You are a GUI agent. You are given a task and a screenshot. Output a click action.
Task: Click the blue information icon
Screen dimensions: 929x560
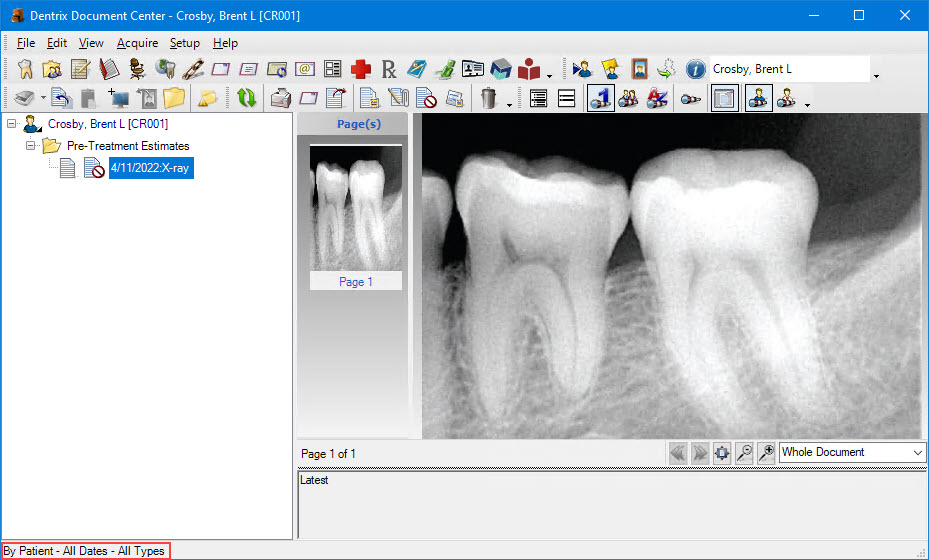tap(696, 69)
